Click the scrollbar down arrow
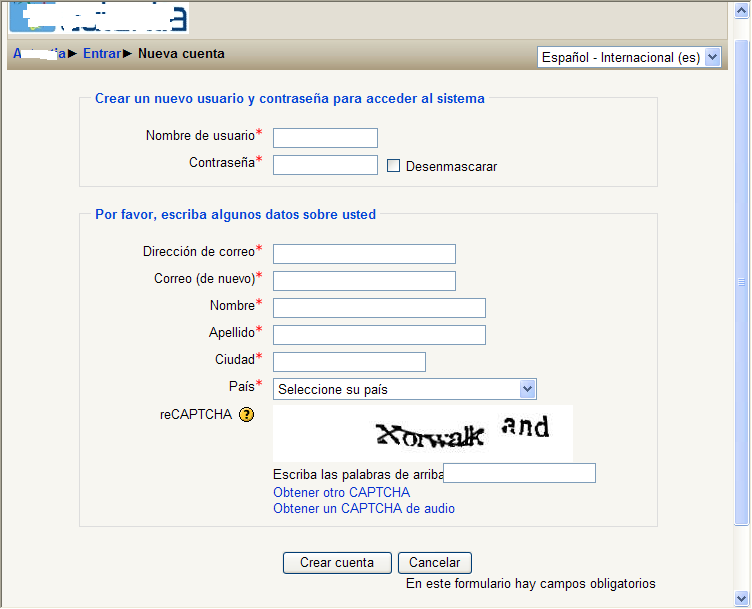 [x=741, y=598]
